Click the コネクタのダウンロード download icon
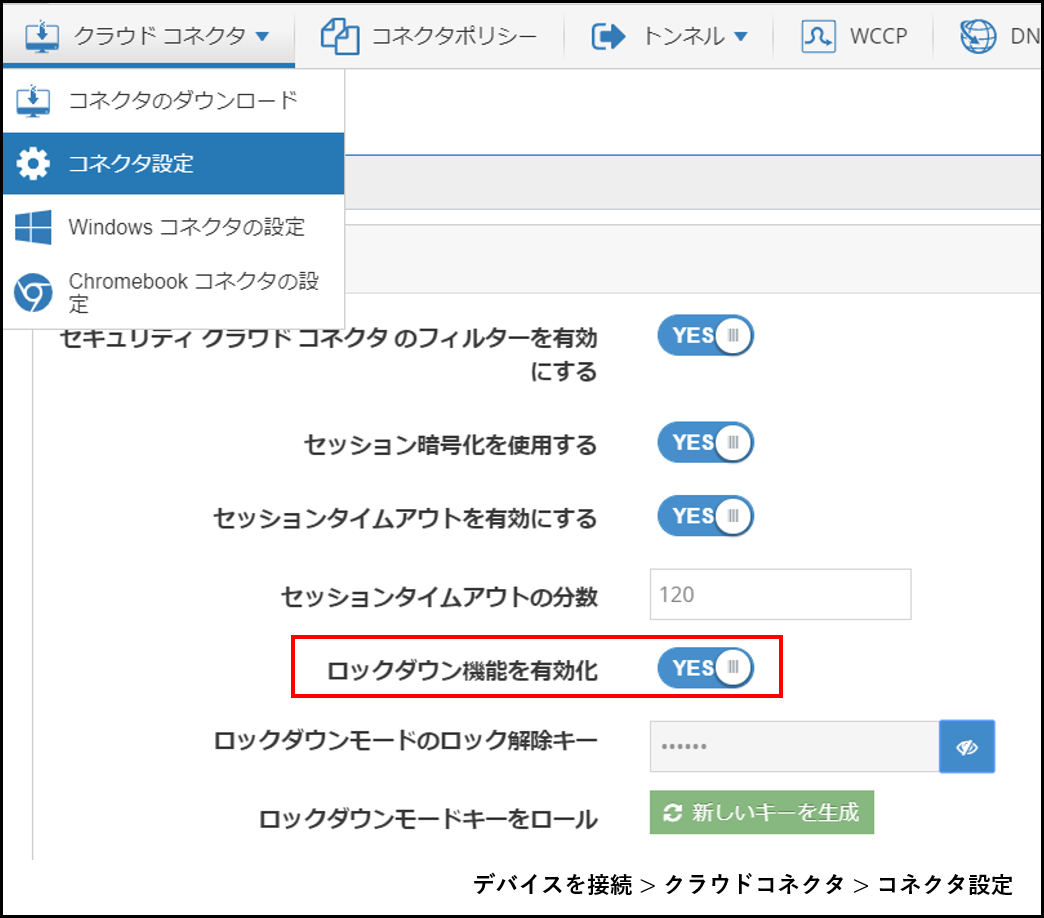Screen dimensions: 1044x918 (33, 101)
